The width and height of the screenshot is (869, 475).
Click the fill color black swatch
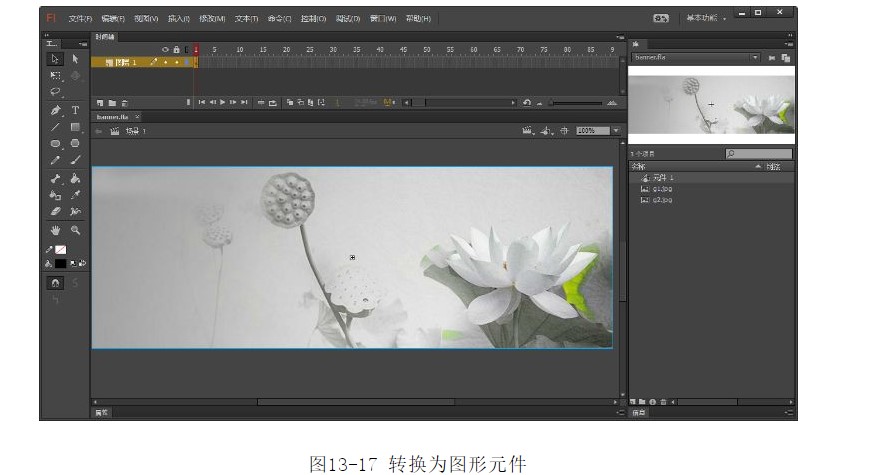point(60,263)
